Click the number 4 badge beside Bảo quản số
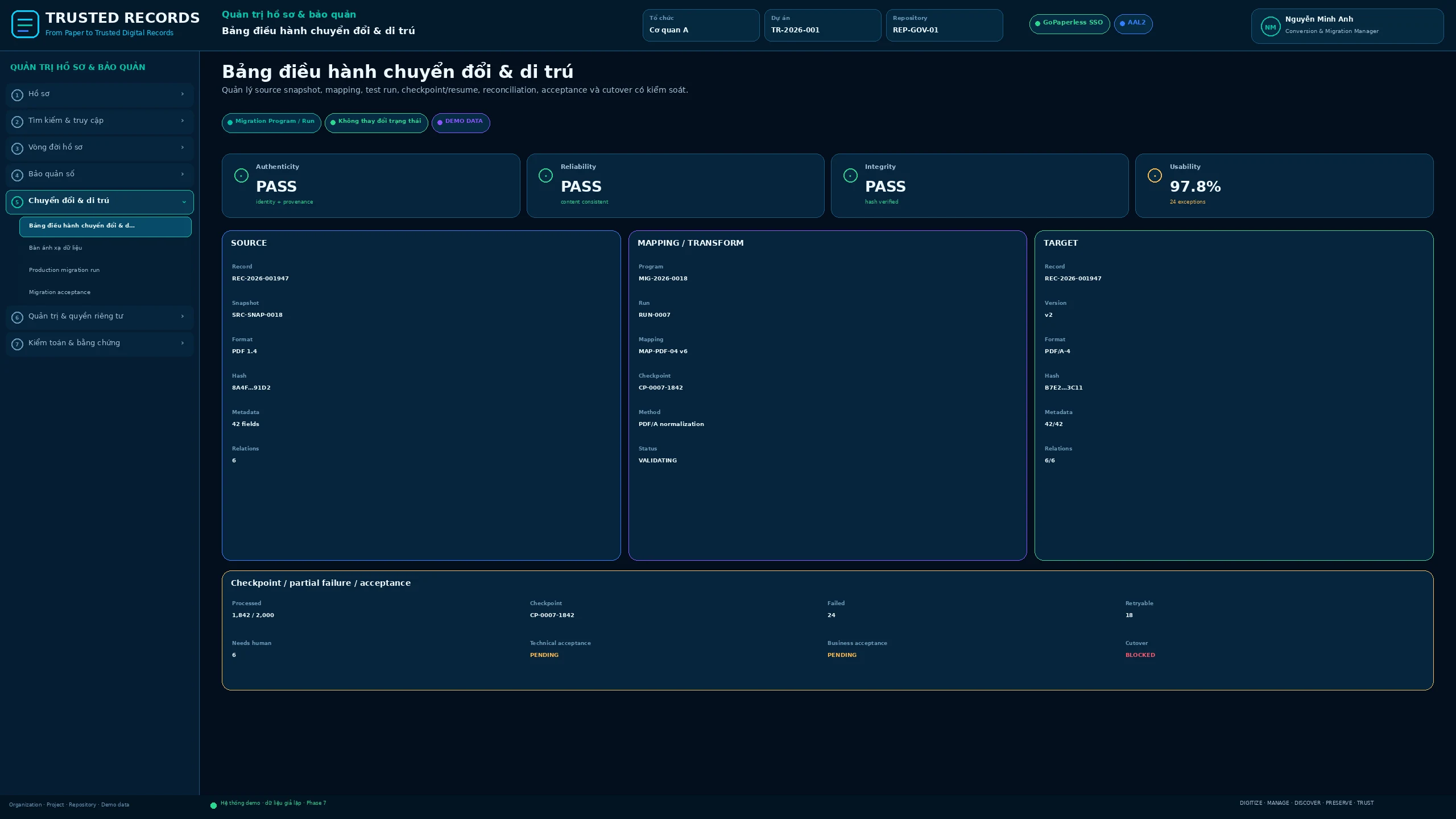This screenshot has height=819, width=1456. [x=17, y=175]
